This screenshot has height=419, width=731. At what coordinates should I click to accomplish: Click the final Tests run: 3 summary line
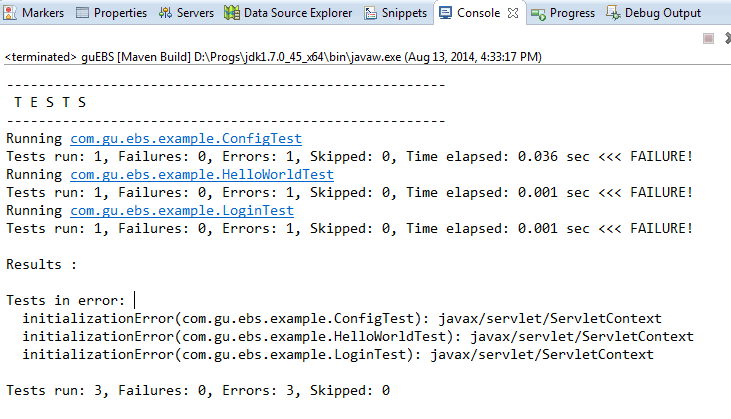[198, 390]
